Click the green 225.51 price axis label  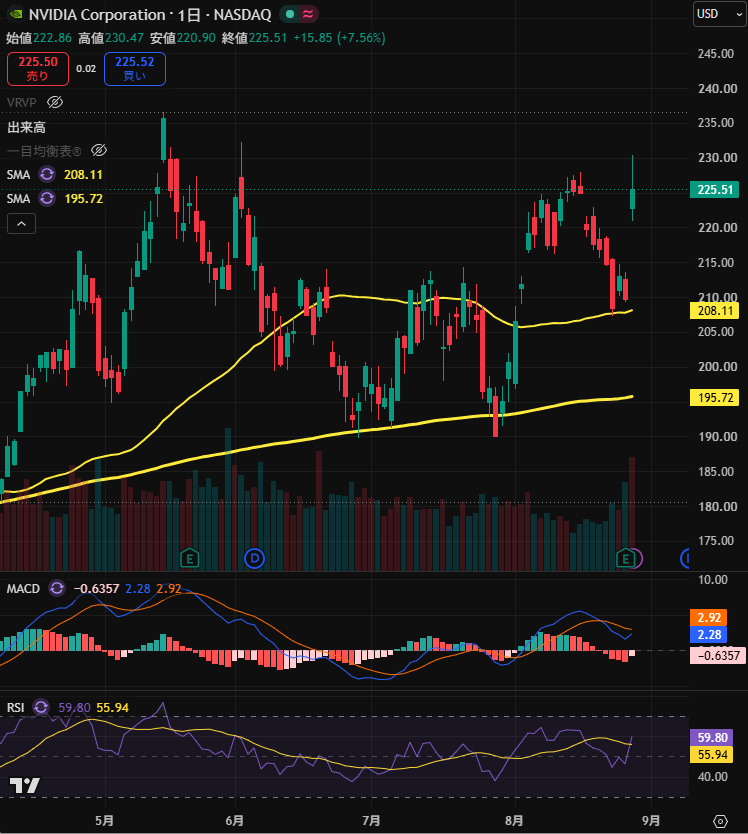point(714,190)
